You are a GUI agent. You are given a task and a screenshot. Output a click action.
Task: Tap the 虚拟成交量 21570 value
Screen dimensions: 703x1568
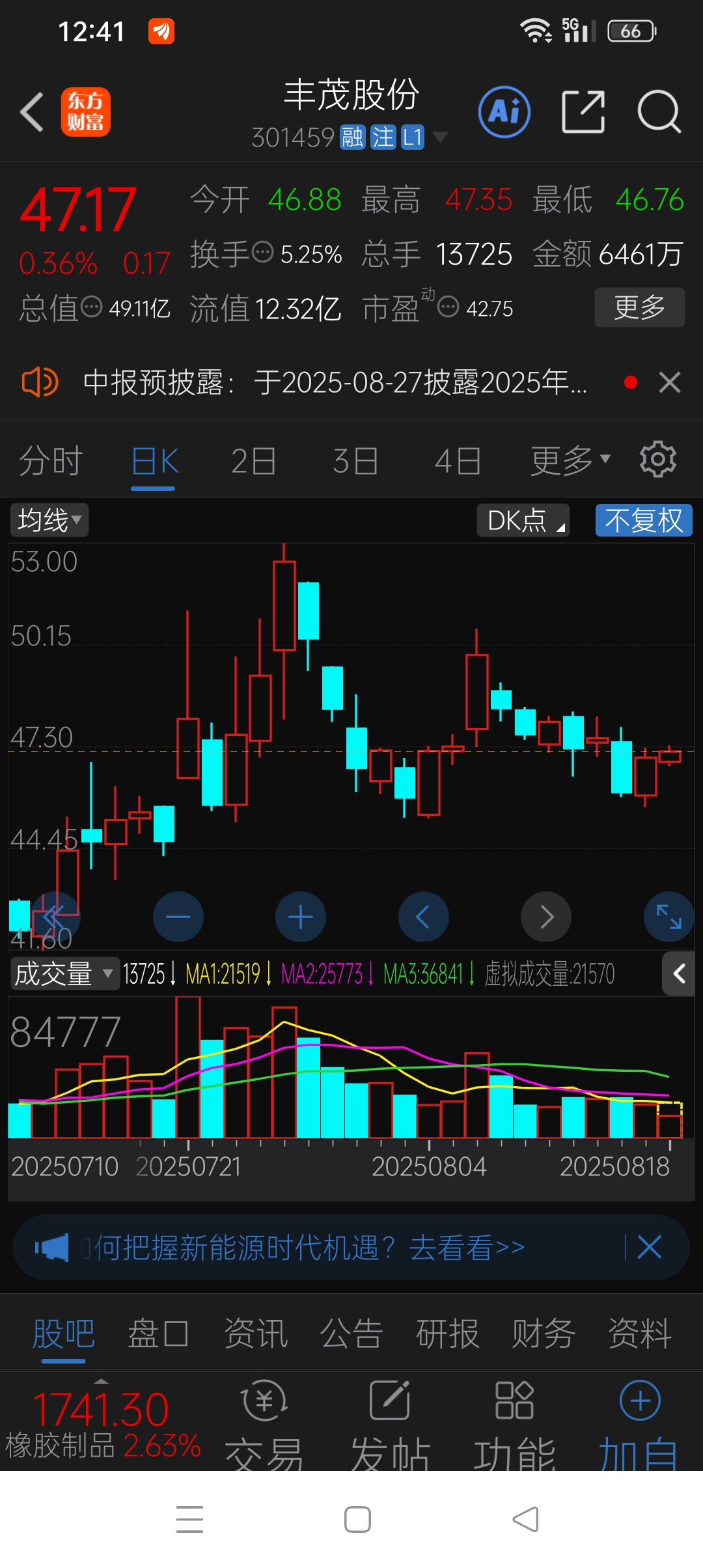click(549, 974)
